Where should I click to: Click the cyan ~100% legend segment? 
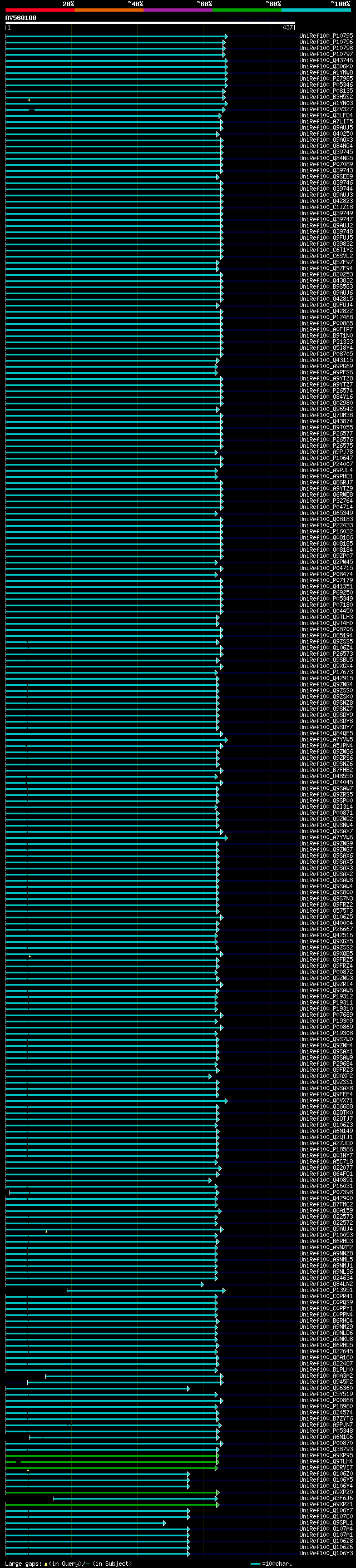(316, 11)
